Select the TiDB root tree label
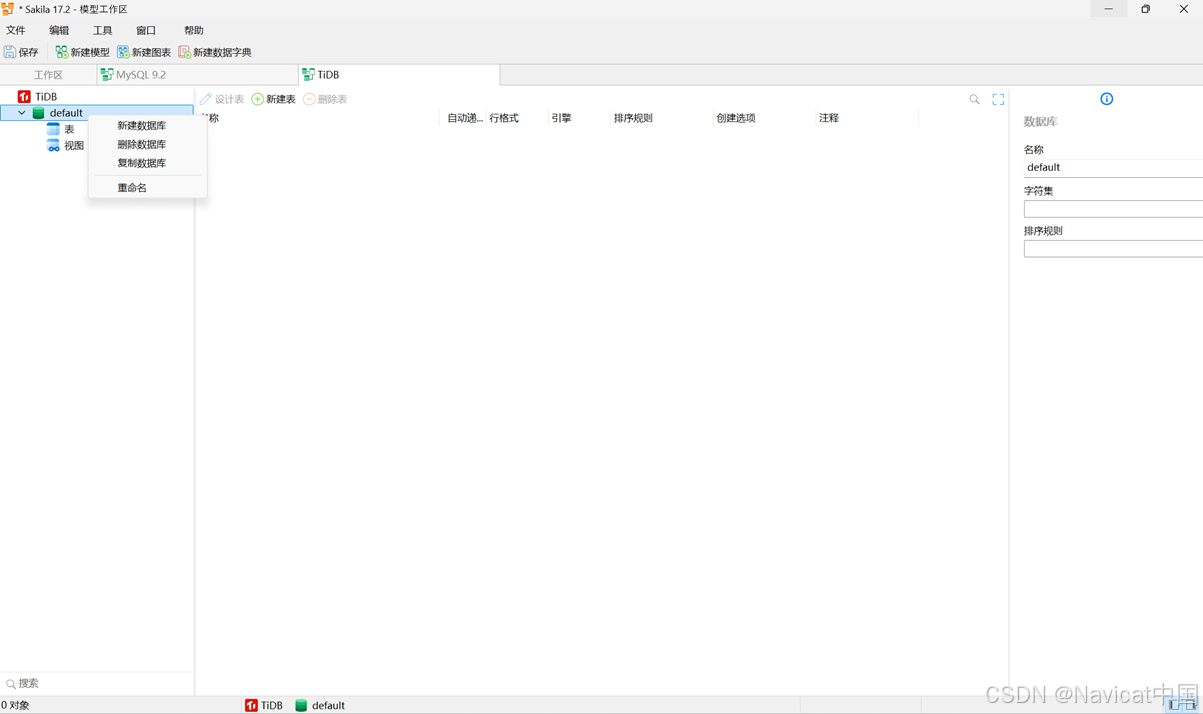This screenshot has height=714, width=1203. (x=46, y=97)
